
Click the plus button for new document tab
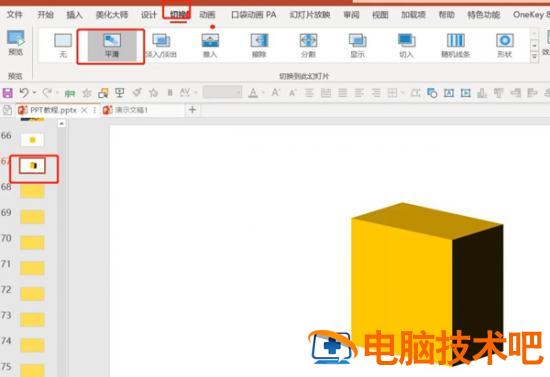pyautogui.click(x=192, y=110)
